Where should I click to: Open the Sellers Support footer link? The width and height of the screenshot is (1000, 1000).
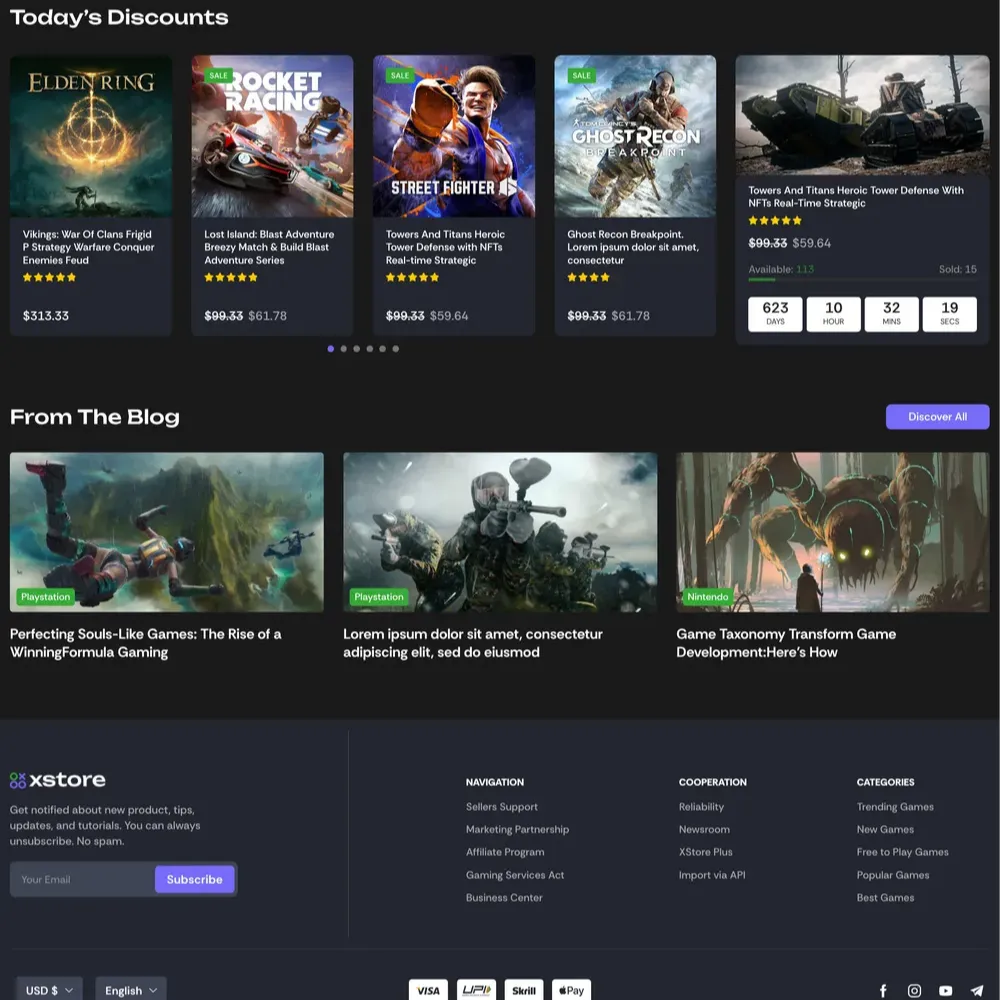coord(502,807)
